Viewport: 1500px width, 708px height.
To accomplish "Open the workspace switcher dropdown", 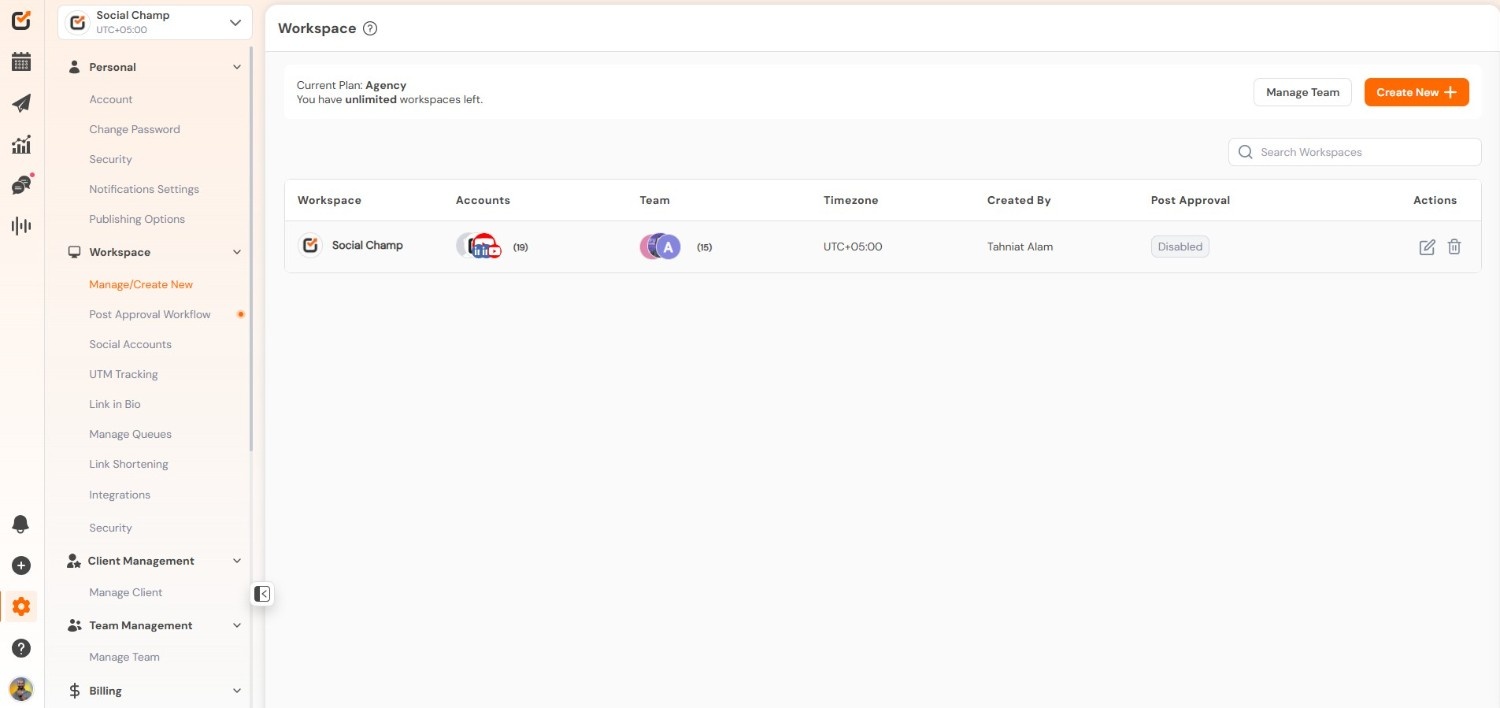I will [x=155, y=22].
